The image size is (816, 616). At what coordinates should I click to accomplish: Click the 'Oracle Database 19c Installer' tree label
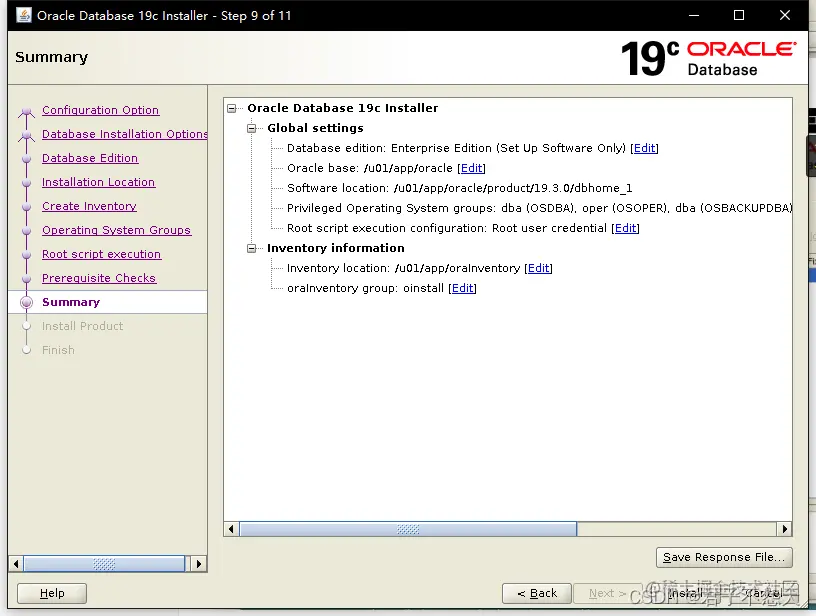tap(342, 108)
